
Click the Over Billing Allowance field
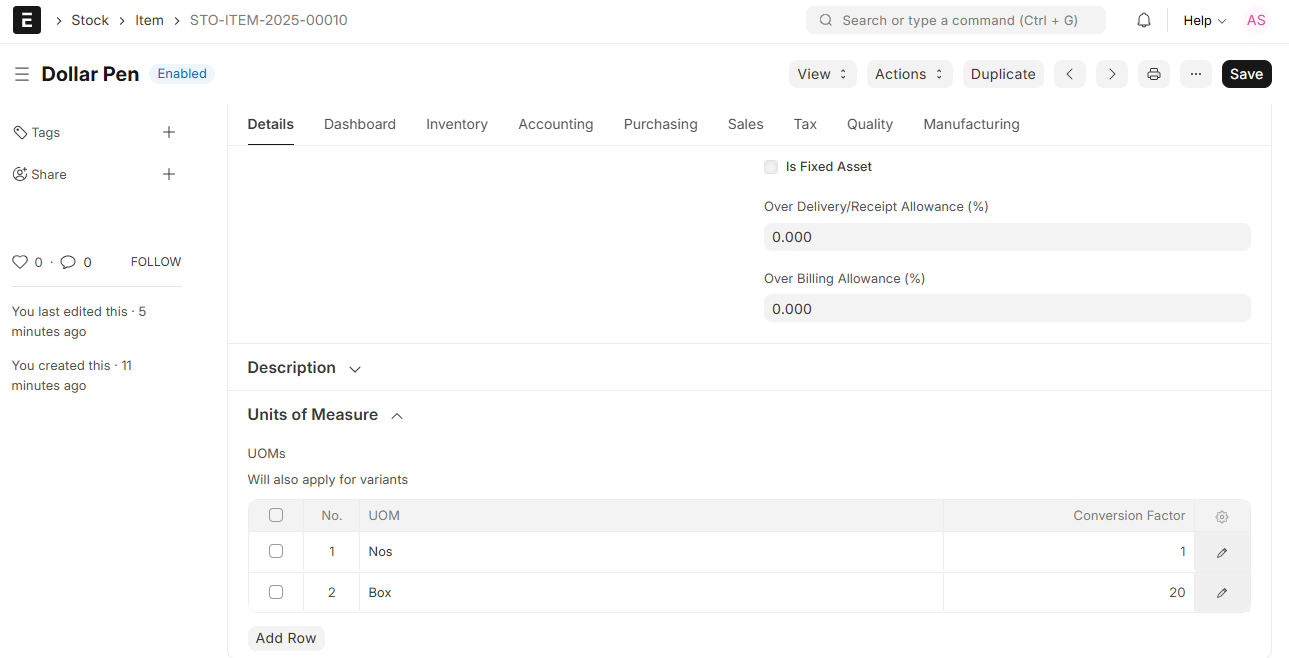click(1006, 309)
